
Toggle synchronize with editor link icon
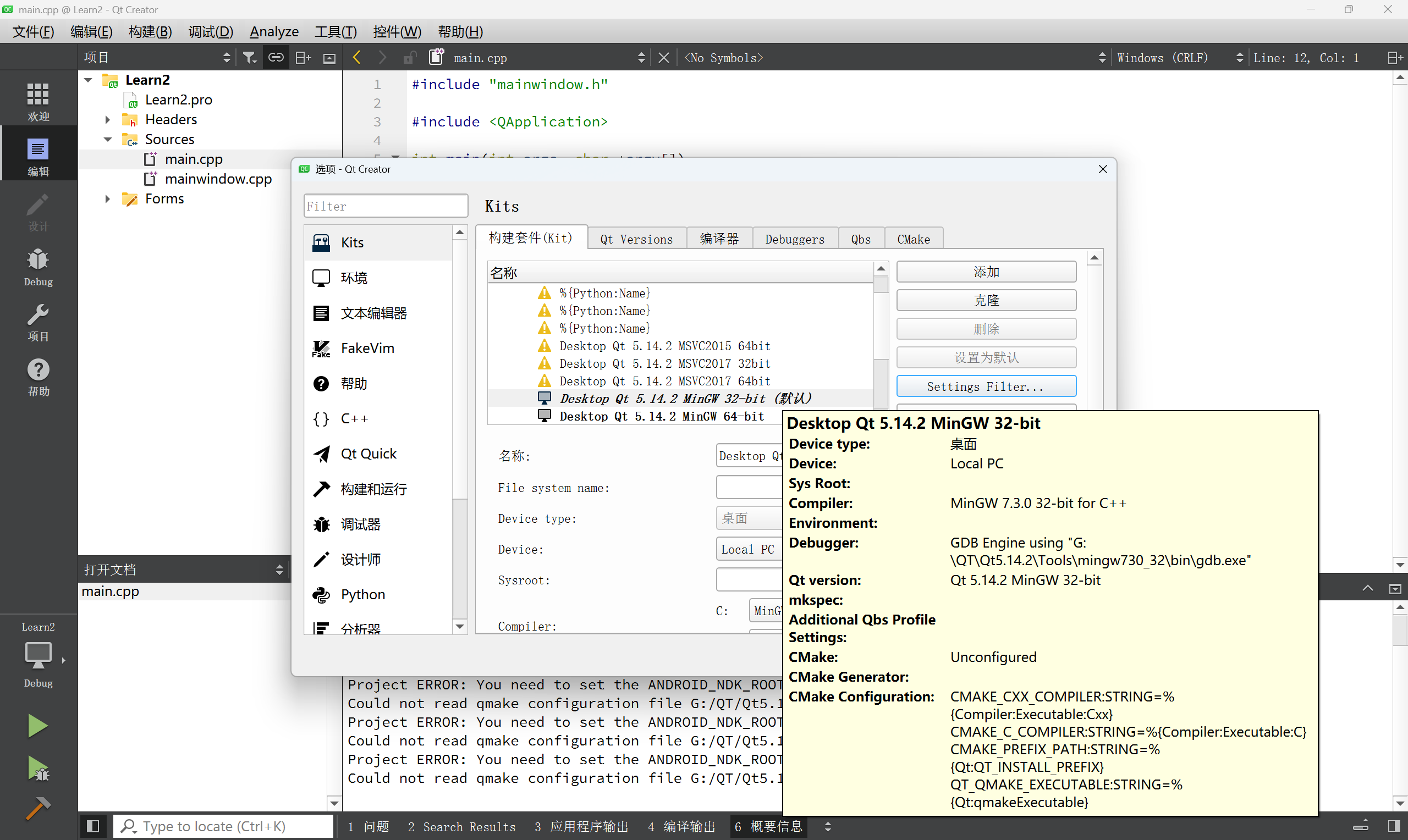[x=276, y=58]
